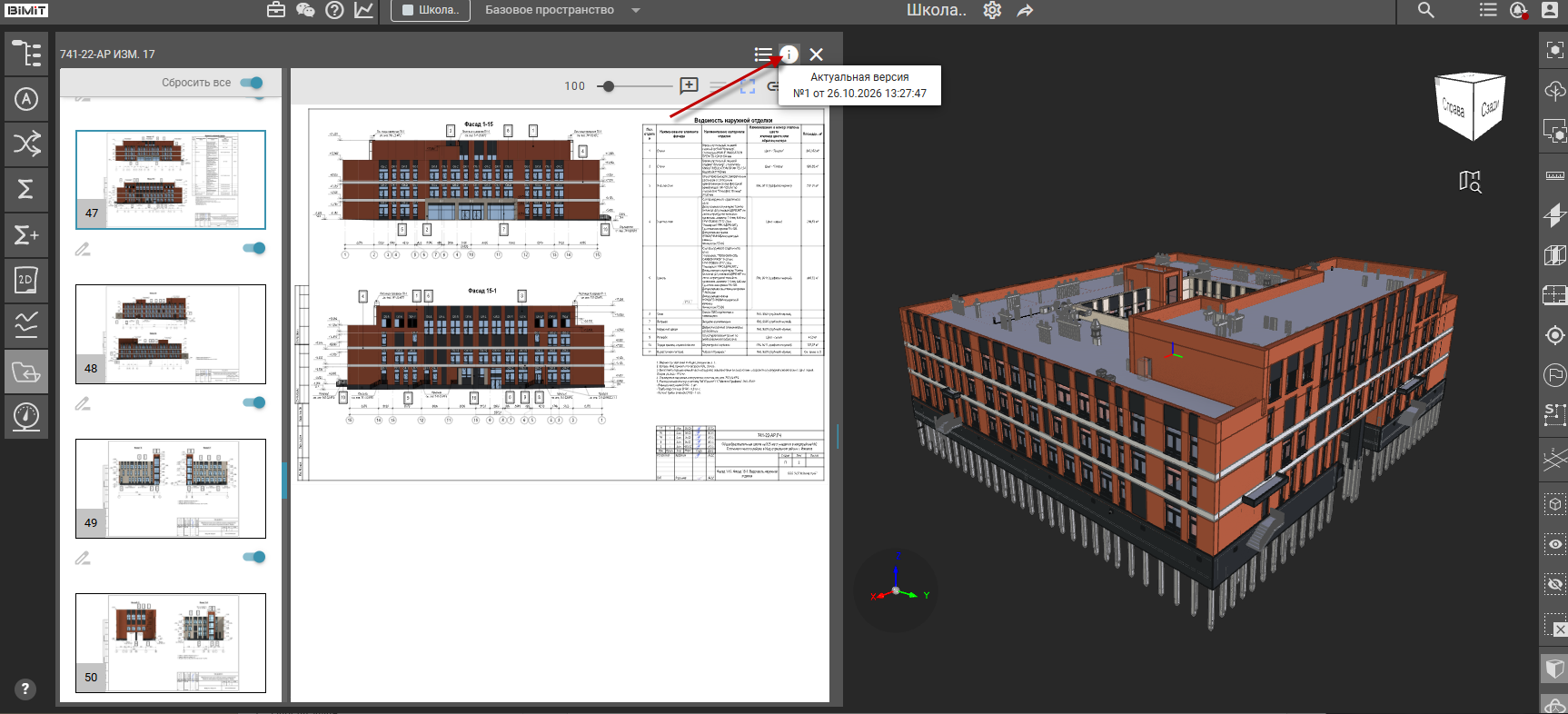This screenshot has width=1568, height=714.
Task: Open the annotations panel with the circled A
Action: click(x=26, y=100)
